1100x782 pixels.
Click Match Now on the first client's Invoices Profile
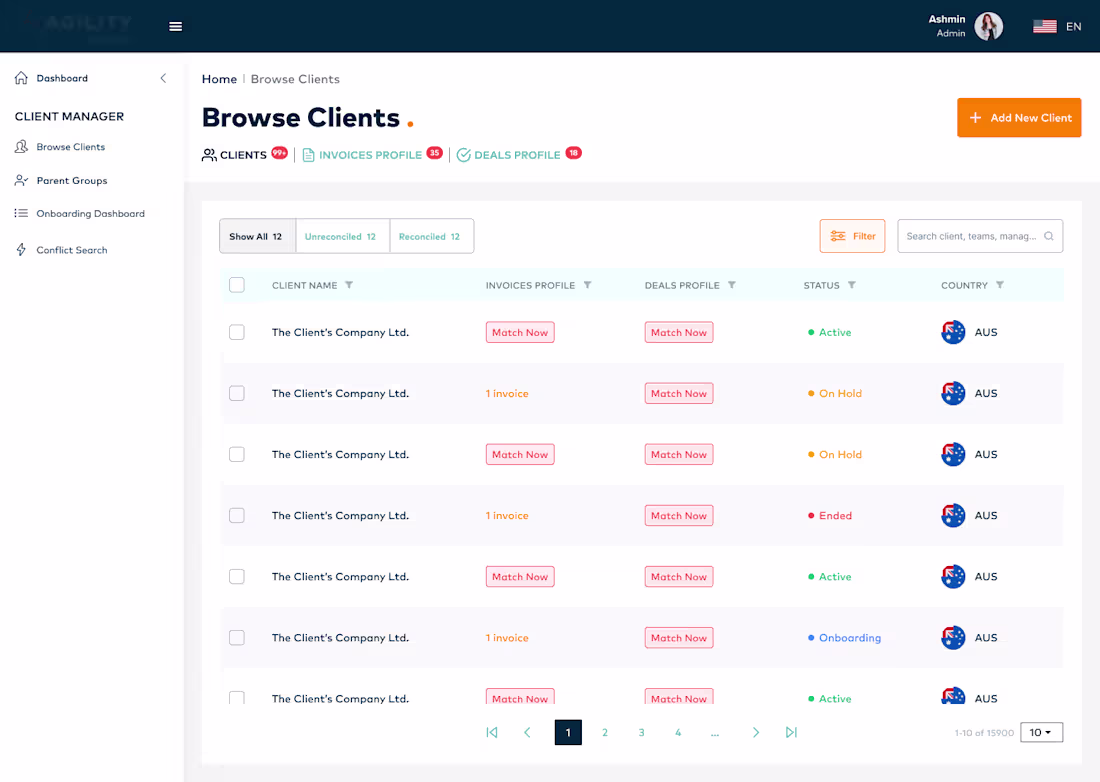[x=520, y=332]
